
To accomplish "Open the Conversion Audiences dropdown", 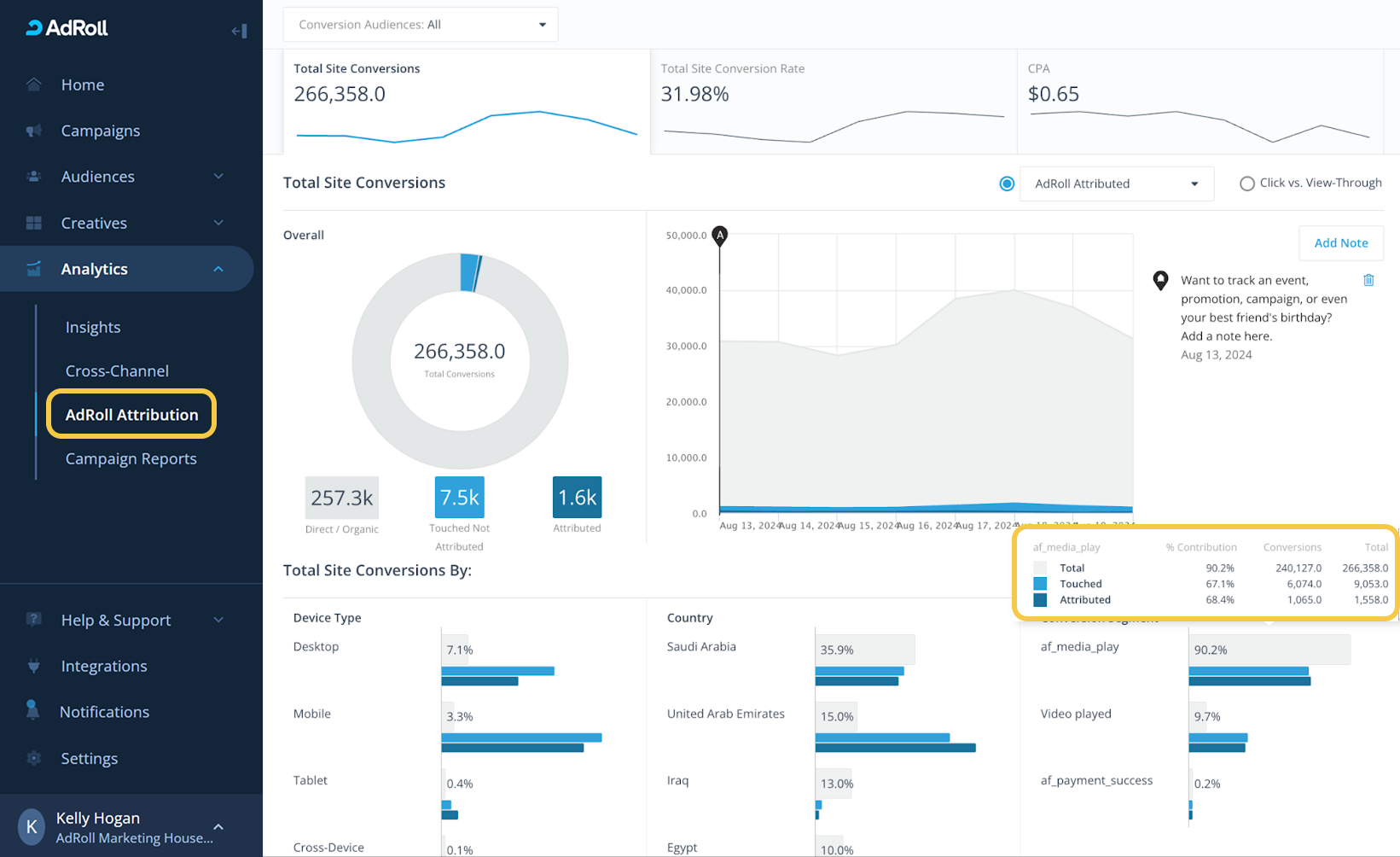I will (x=421, y=25).
